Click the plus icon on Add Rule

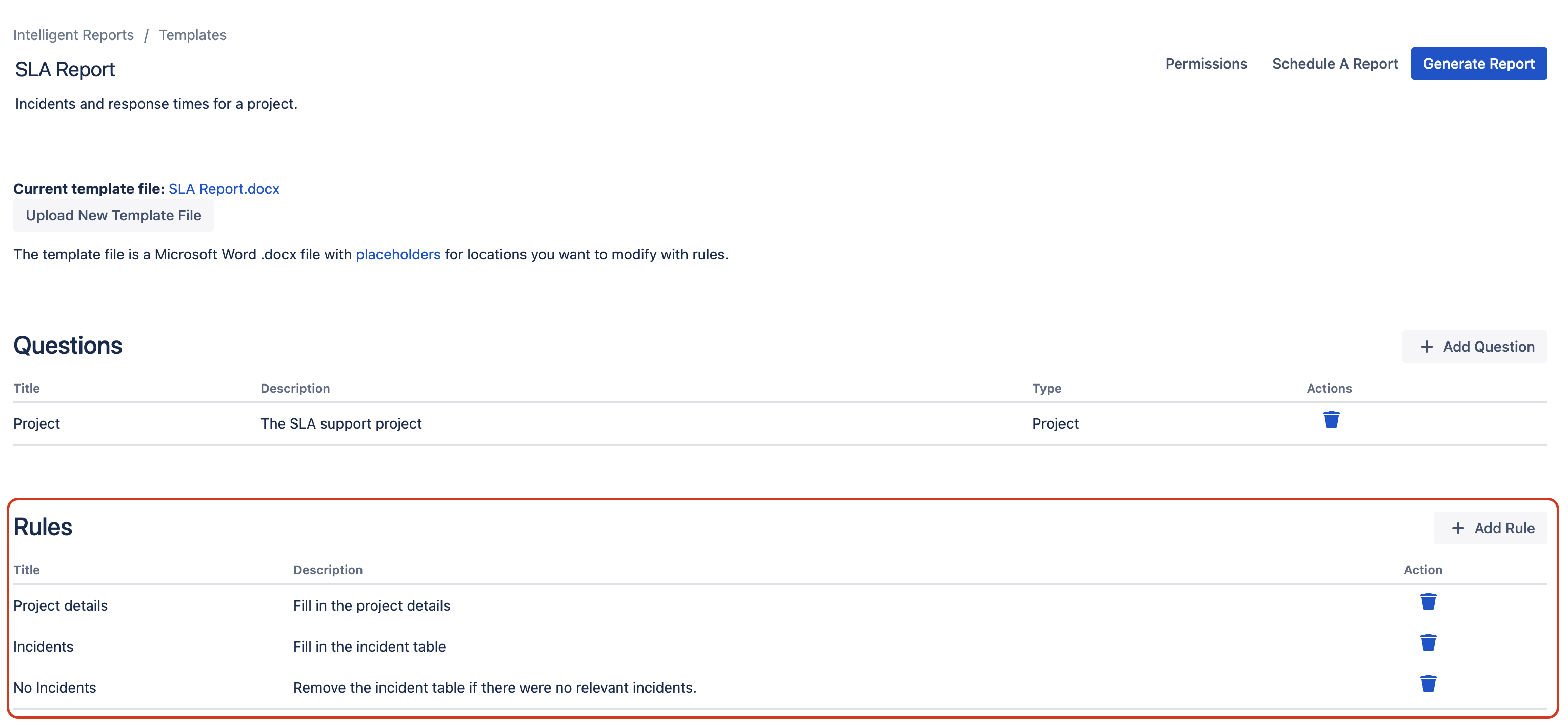click(x=1457, y=528)
